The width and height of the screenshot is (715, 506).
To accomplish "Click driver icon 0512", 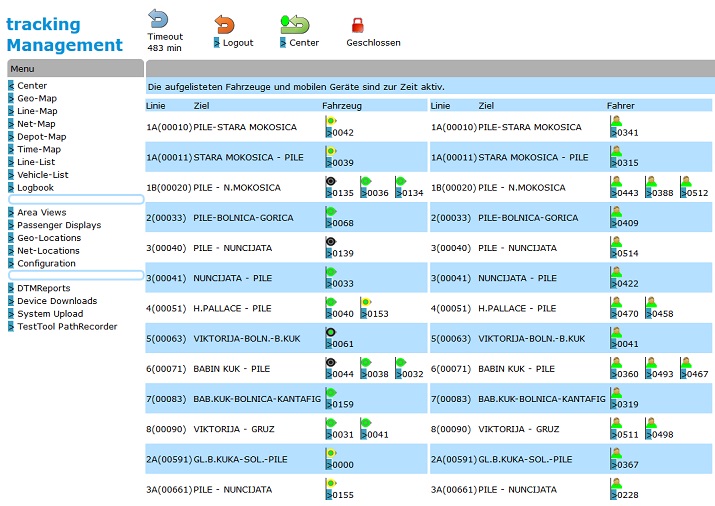I will 686,181.
